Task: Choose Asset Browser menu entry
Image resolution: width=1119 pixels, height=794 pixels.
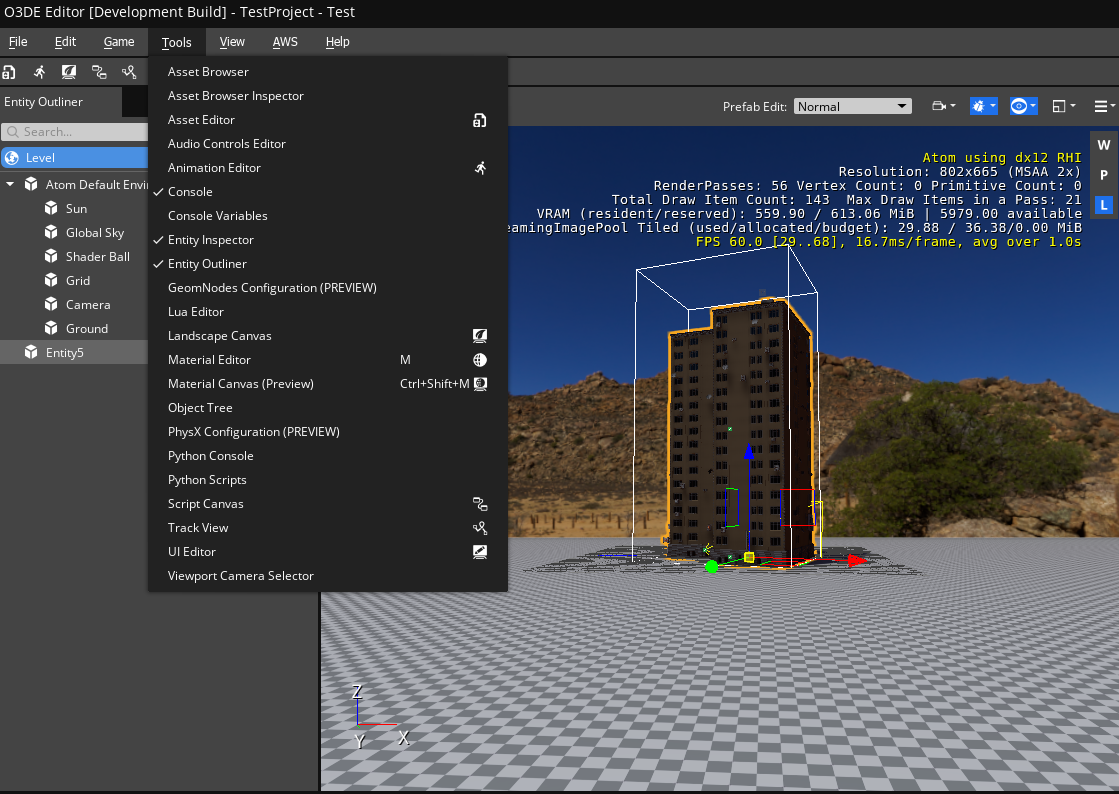Action: (328, 72)
